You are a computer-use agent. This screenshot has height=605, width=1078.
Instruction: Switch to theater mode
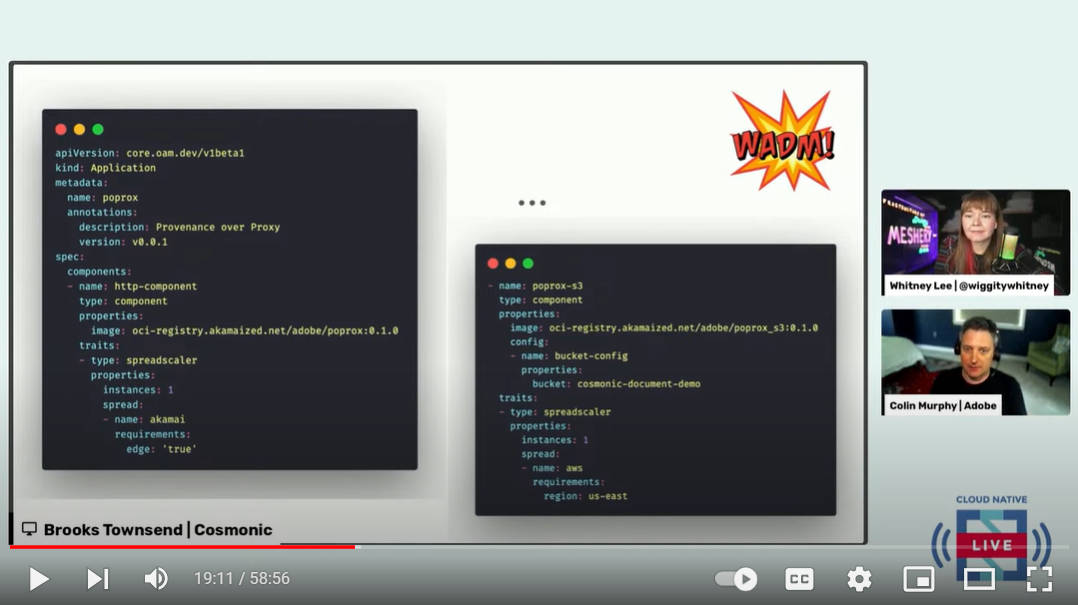click(979, 579)
